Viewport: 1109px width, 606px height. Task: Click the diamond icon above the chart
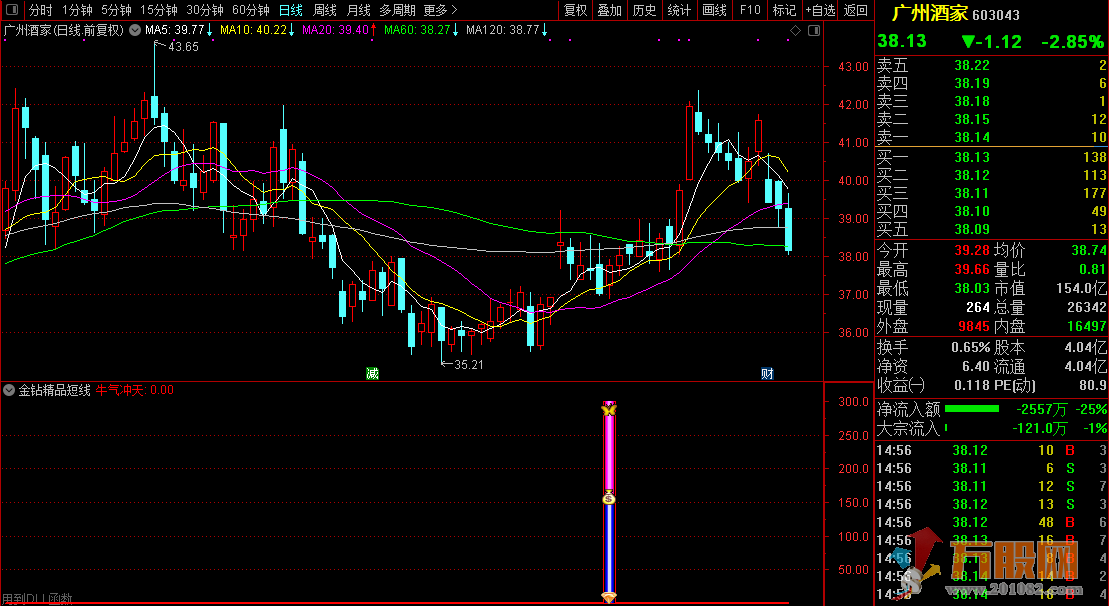click(795, 31)
